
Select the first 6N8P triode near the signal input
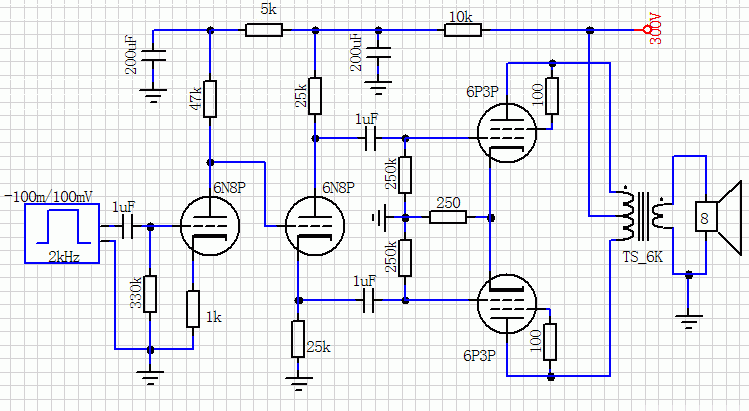[x=208, y=225]
